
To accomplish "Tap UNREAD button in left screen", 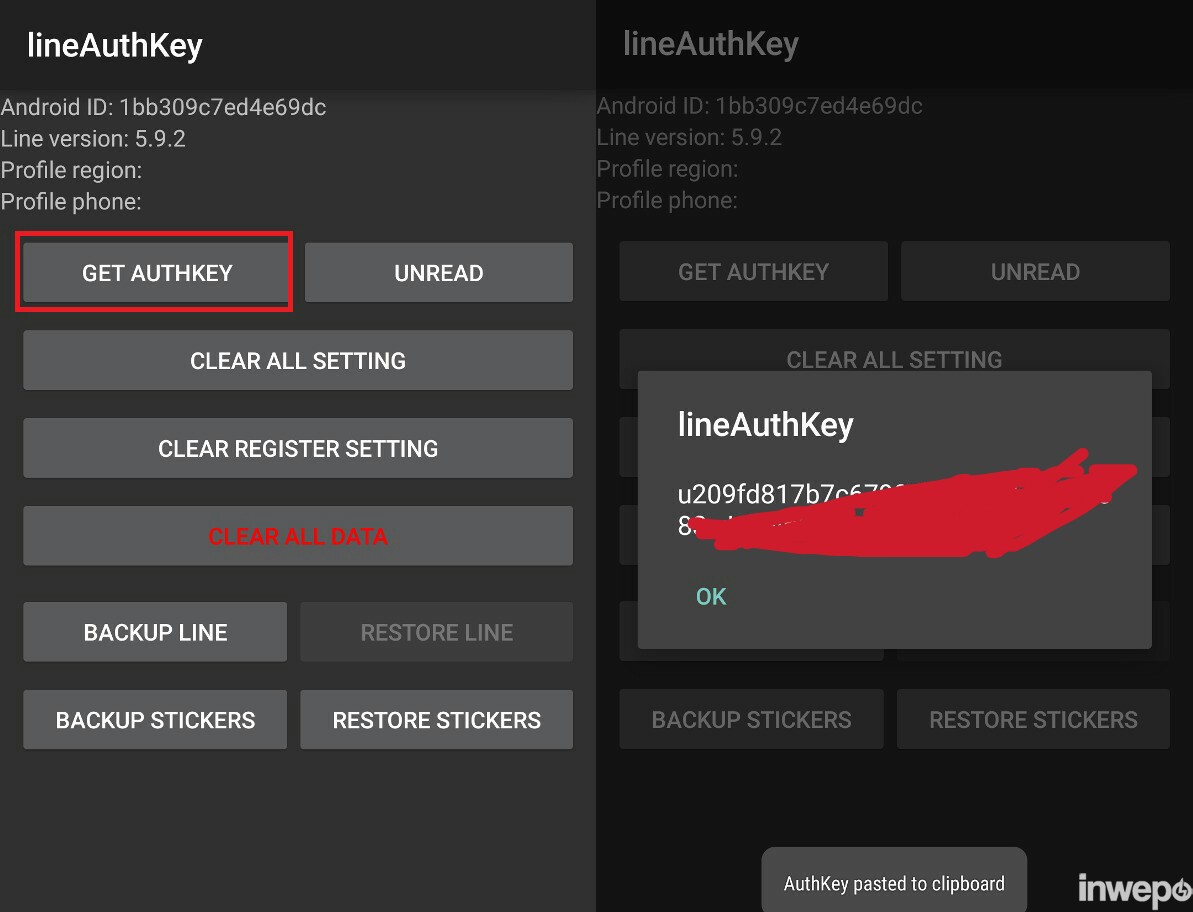I will pyautogui.click(x=438, y=272).
